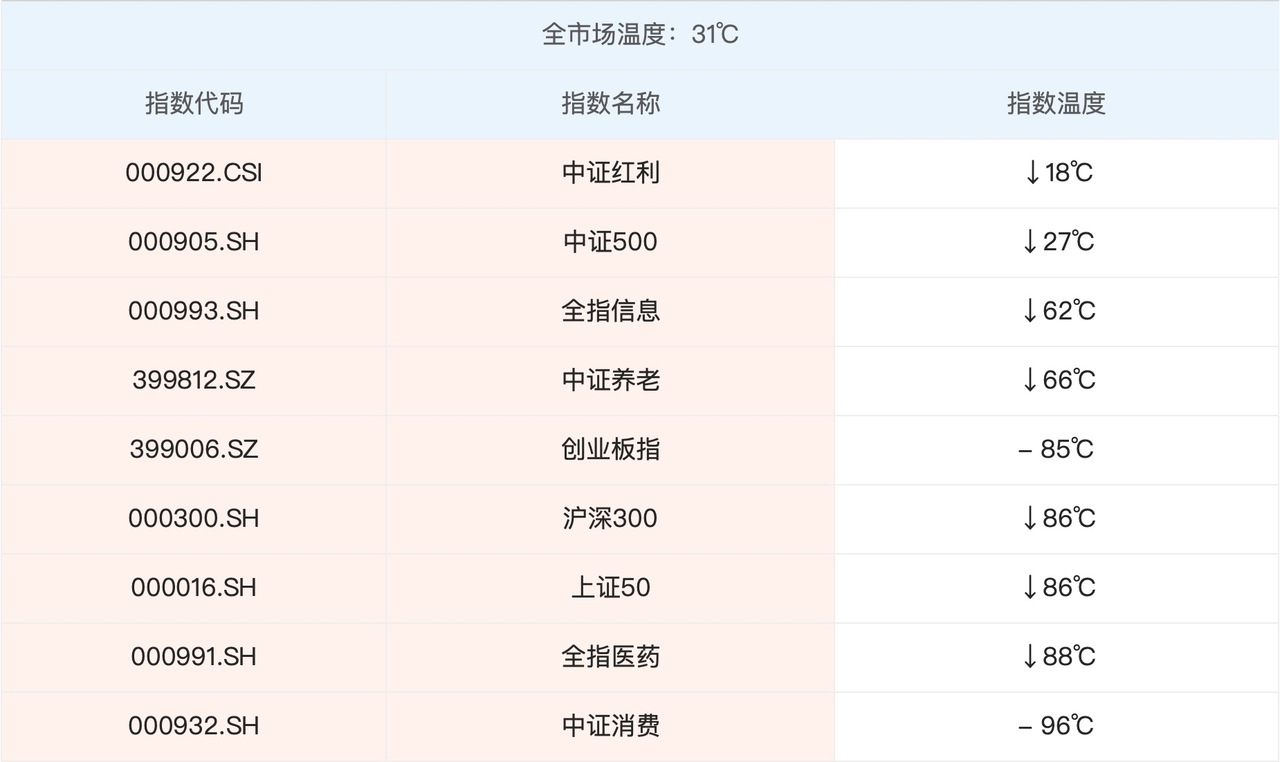Click the down arrow beside 18℃
The width and height of the screenshot is (1280, 762).
point(1032,173)
